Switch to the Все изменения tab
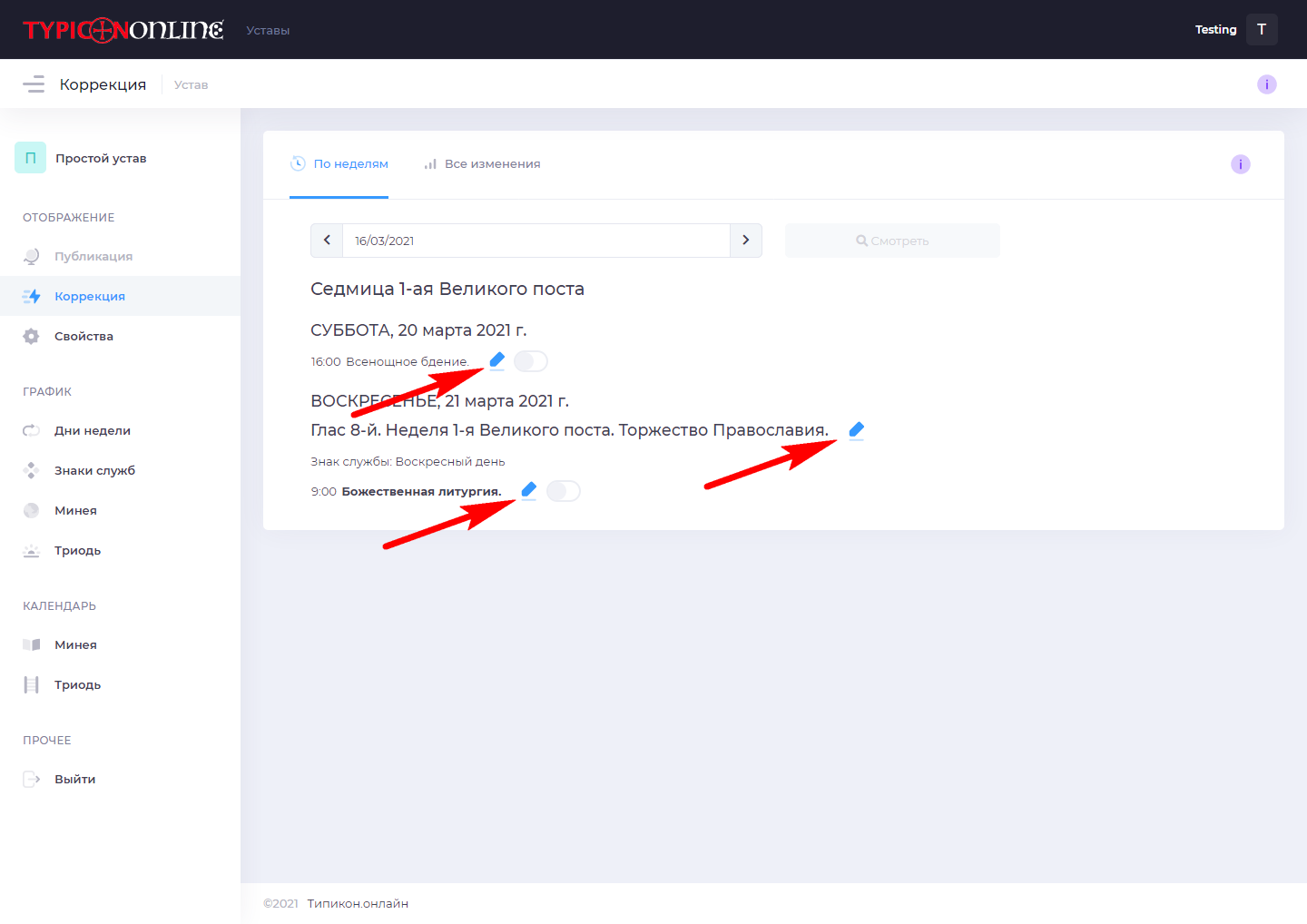Viewport: 1307px width, 924px height. 482,164
